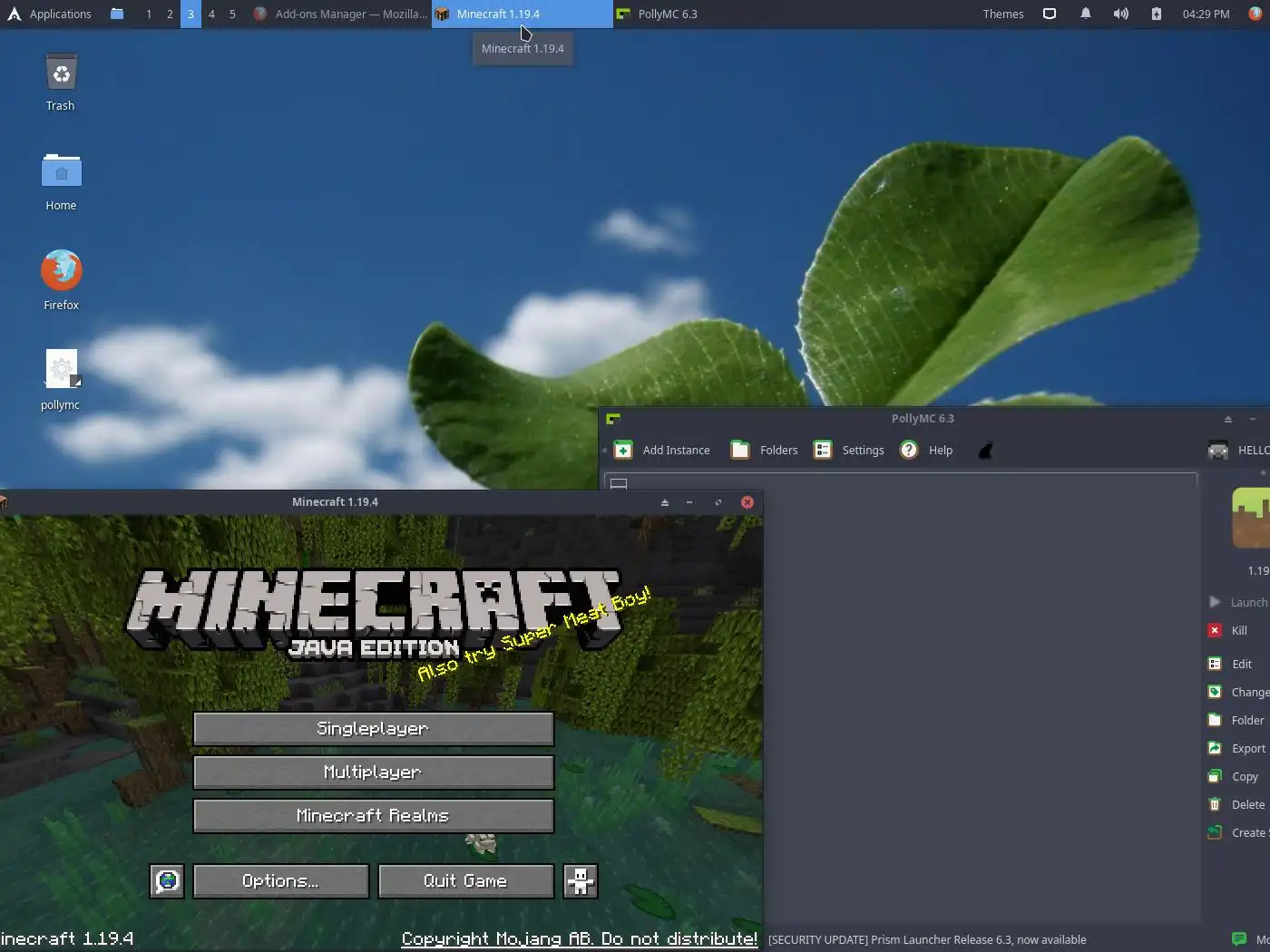
Task: Click Delete in the PollyMC instance sidebar
Action: (x=1236, y=804)
